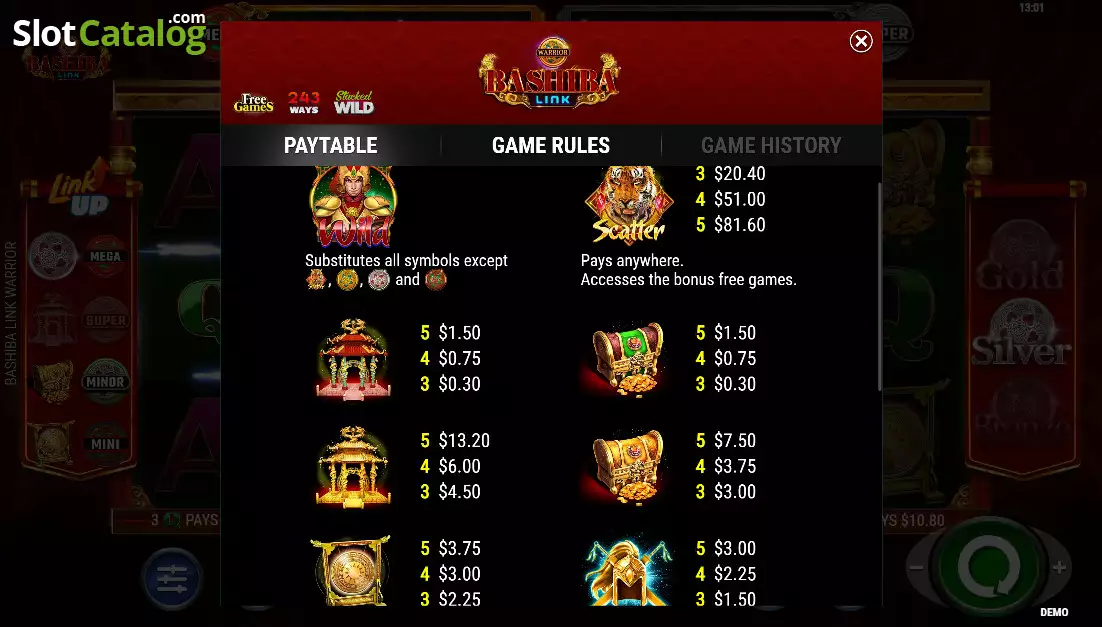The image size is (1102, 627).
Task: Click the 243 Ways feature icon
Action: (304, 103)
